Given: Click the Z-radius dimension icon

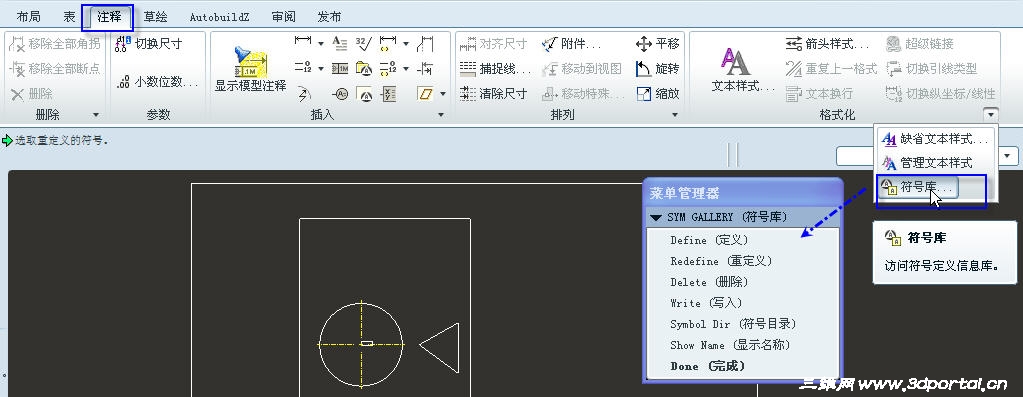Looking at the screenshot, I should pyautogui.click(x=303, y=94).
